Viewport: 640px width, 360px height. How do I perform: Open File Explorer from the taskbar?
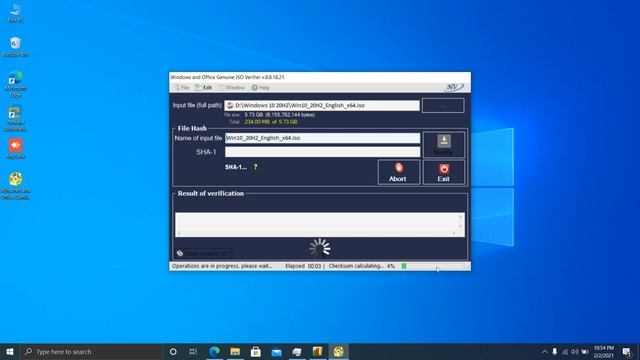point(235,351)
